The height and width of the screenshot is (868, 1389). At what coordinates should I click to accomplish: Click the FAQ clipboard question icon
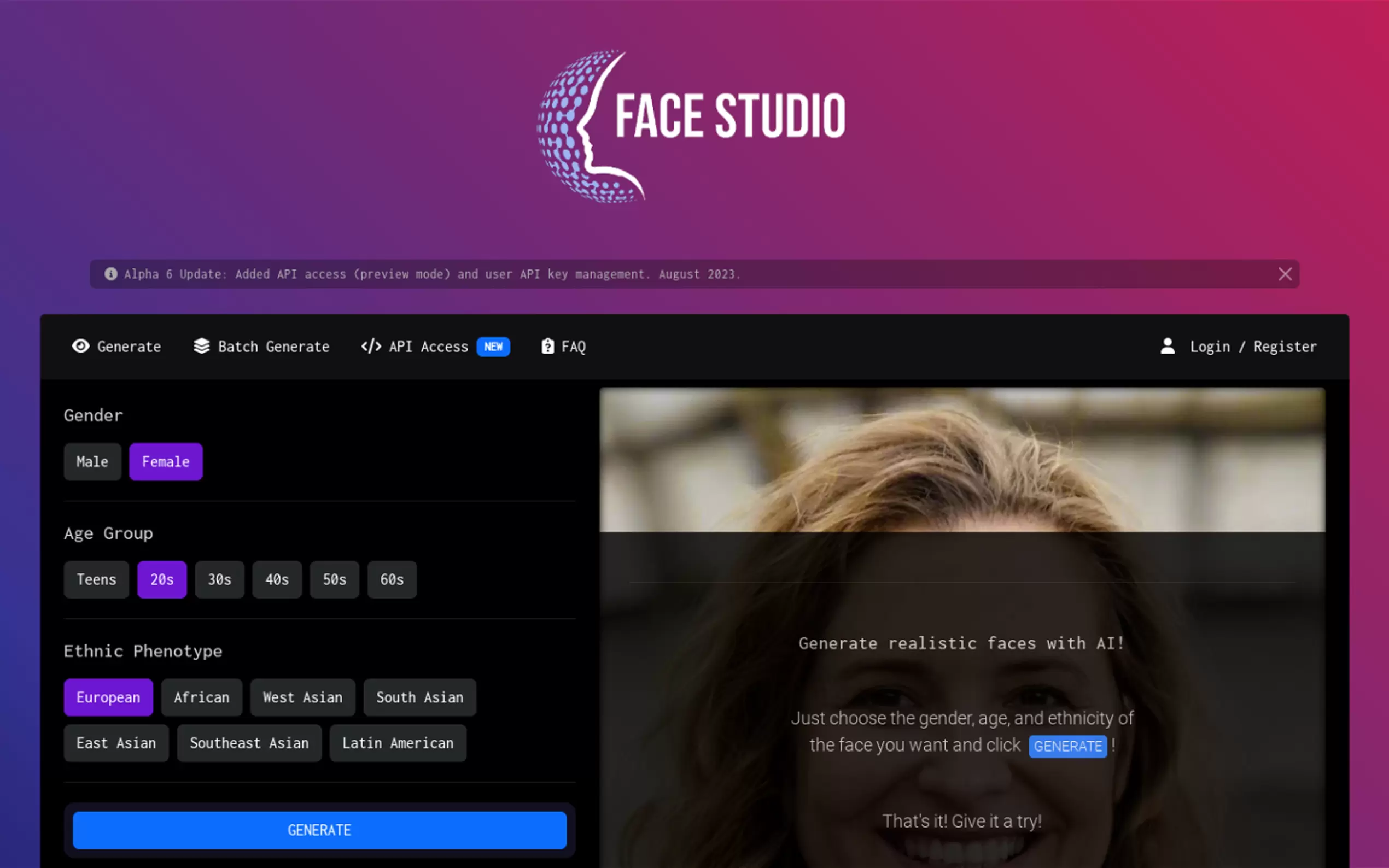548,346
